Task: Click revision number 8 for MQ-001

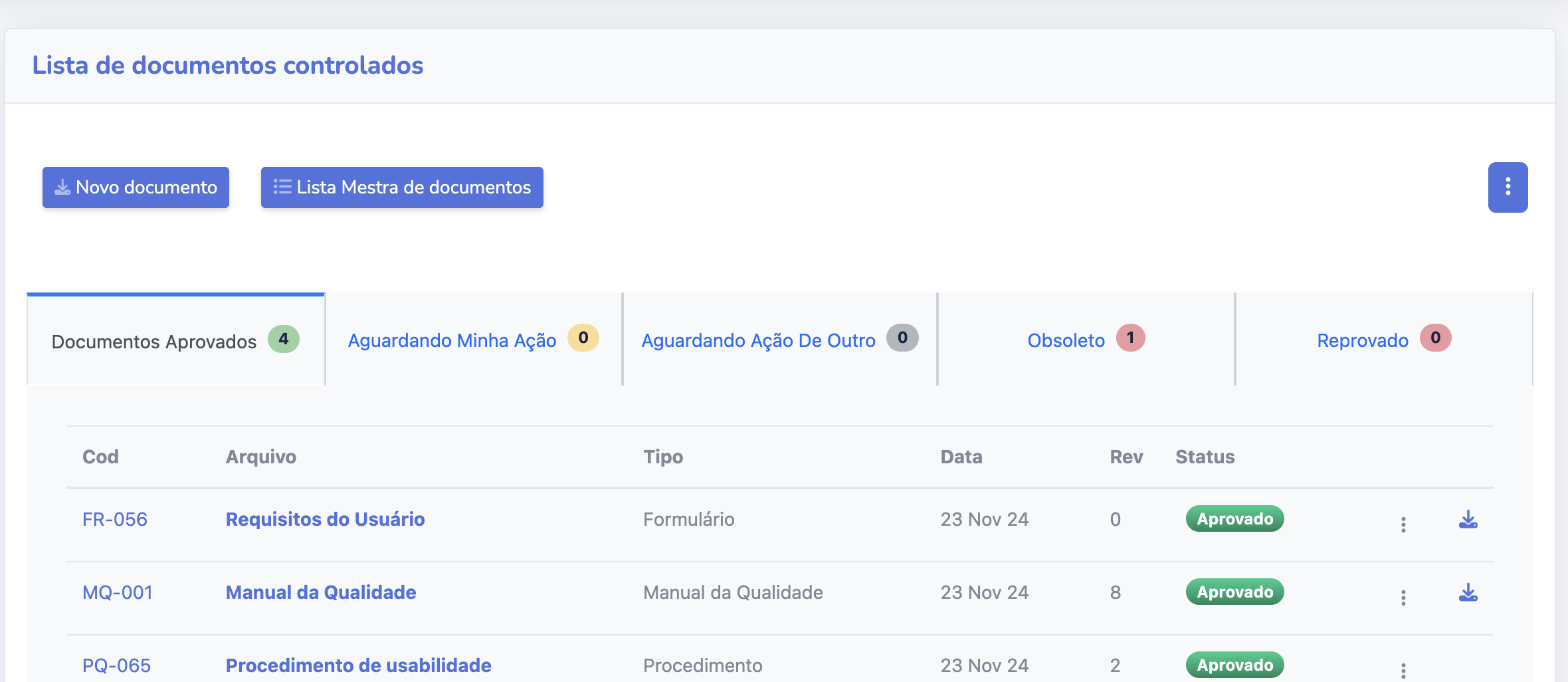Action: point(1116,592)
